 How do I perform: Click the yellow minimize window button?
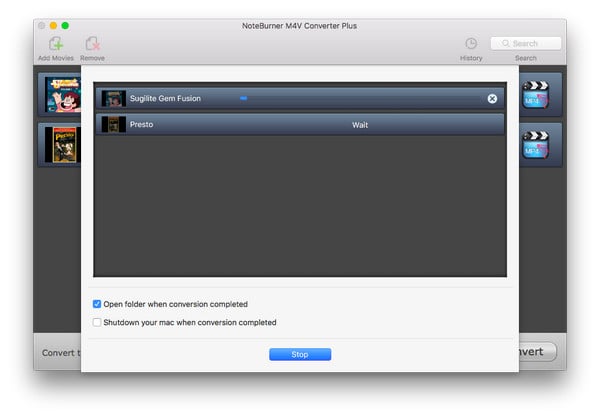pos(54,26)
